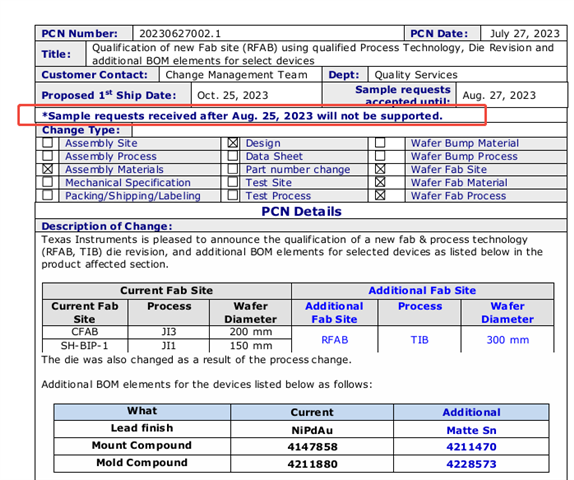Click the CFAB cell
574x480 pixels.
(x=85, y=332)
